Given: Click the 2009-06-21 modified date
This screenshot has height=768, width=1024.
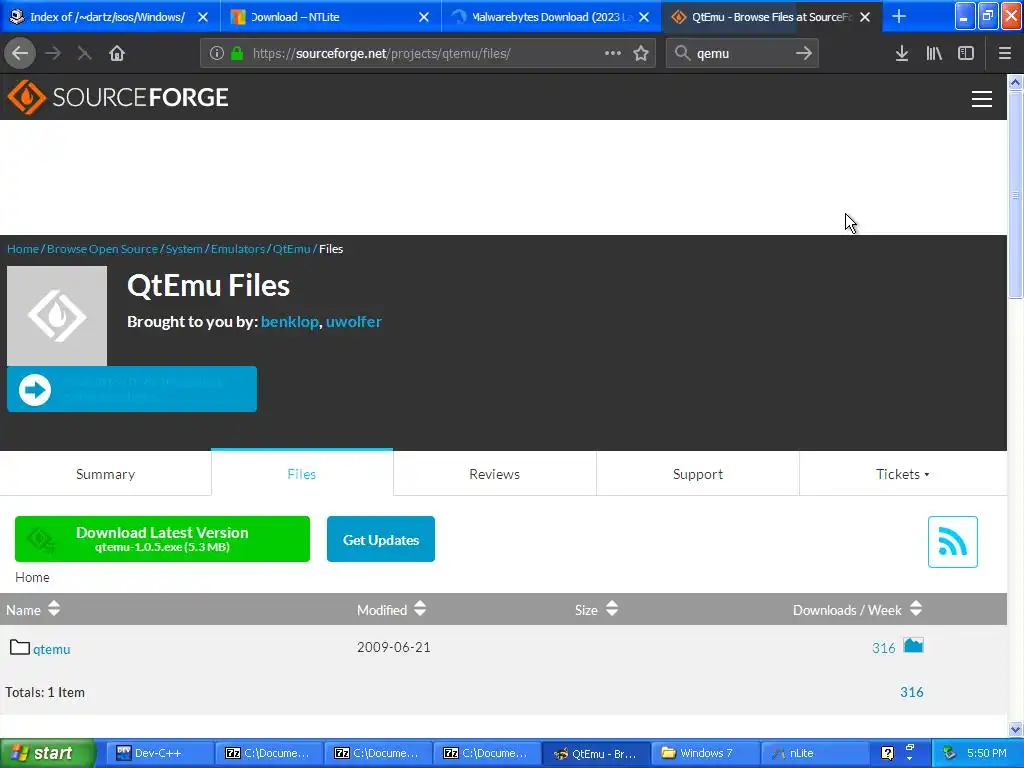Looking at the screenshot, I should click(x=393, y=647).
